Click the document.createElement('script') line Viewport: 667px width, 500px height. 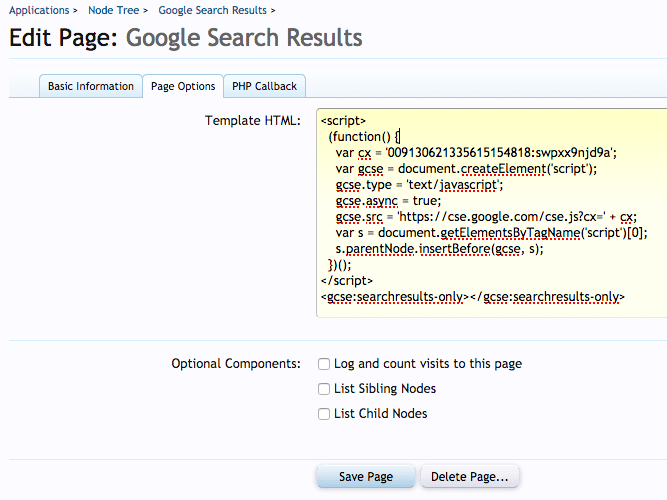pyautogui.click(x=466, y=169)
